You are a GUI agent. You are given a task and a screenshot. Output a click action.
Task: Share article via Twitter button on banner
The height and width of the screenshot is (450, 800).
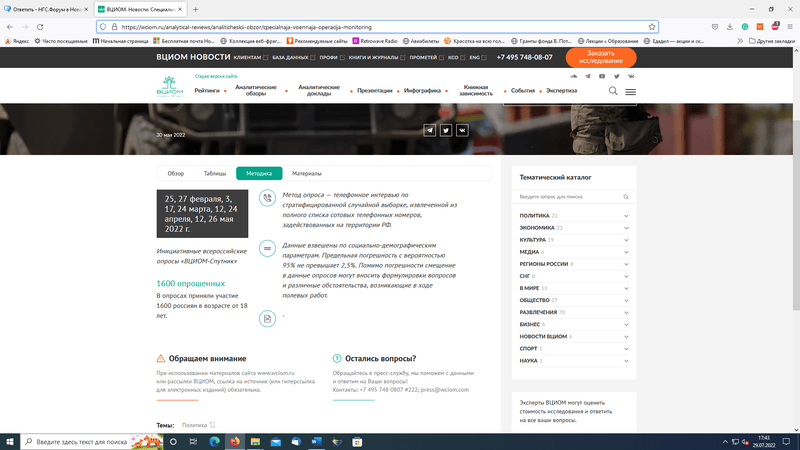pyautogui.click(x=446, y=131)
